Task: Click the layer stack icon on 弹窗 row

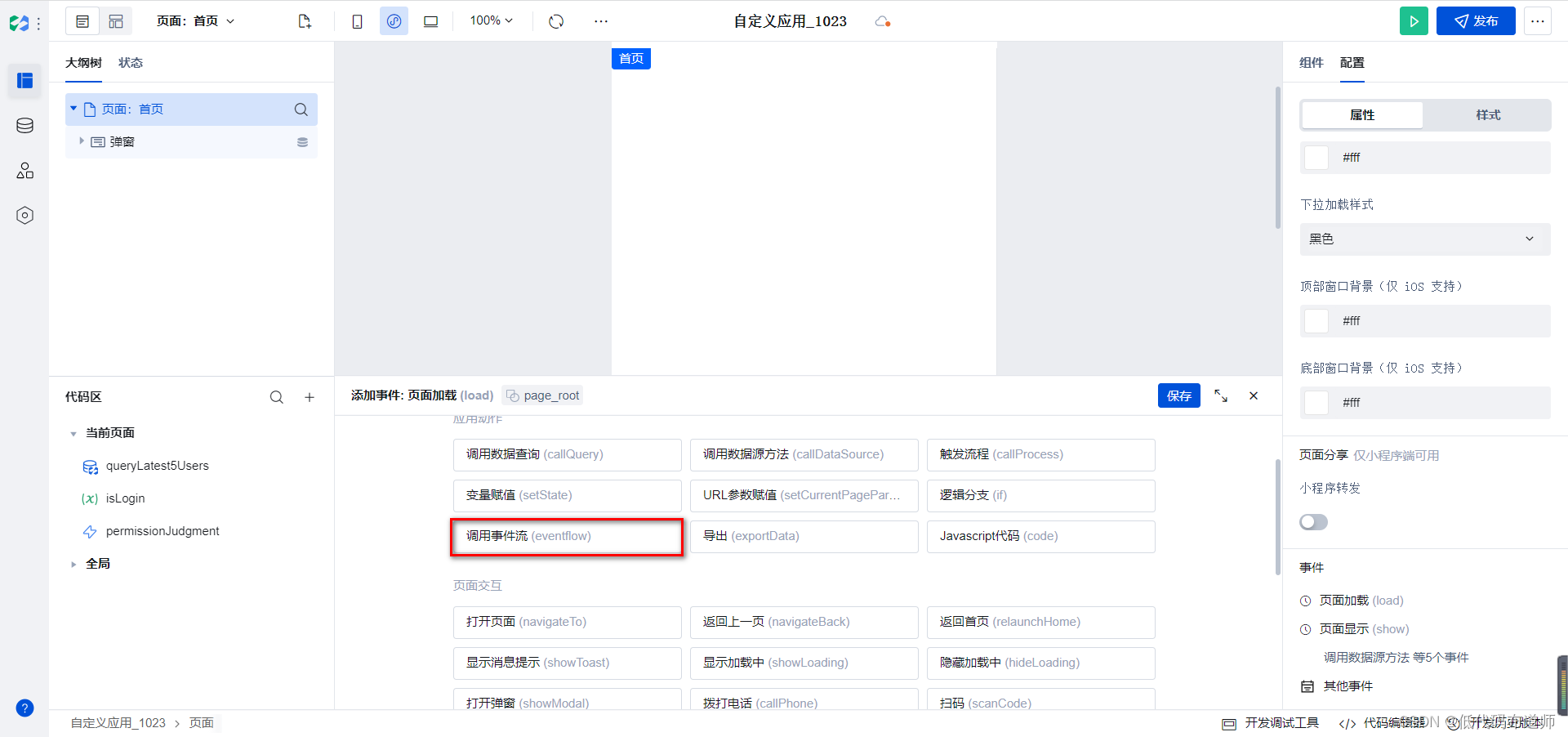Action: coord(302,142)
